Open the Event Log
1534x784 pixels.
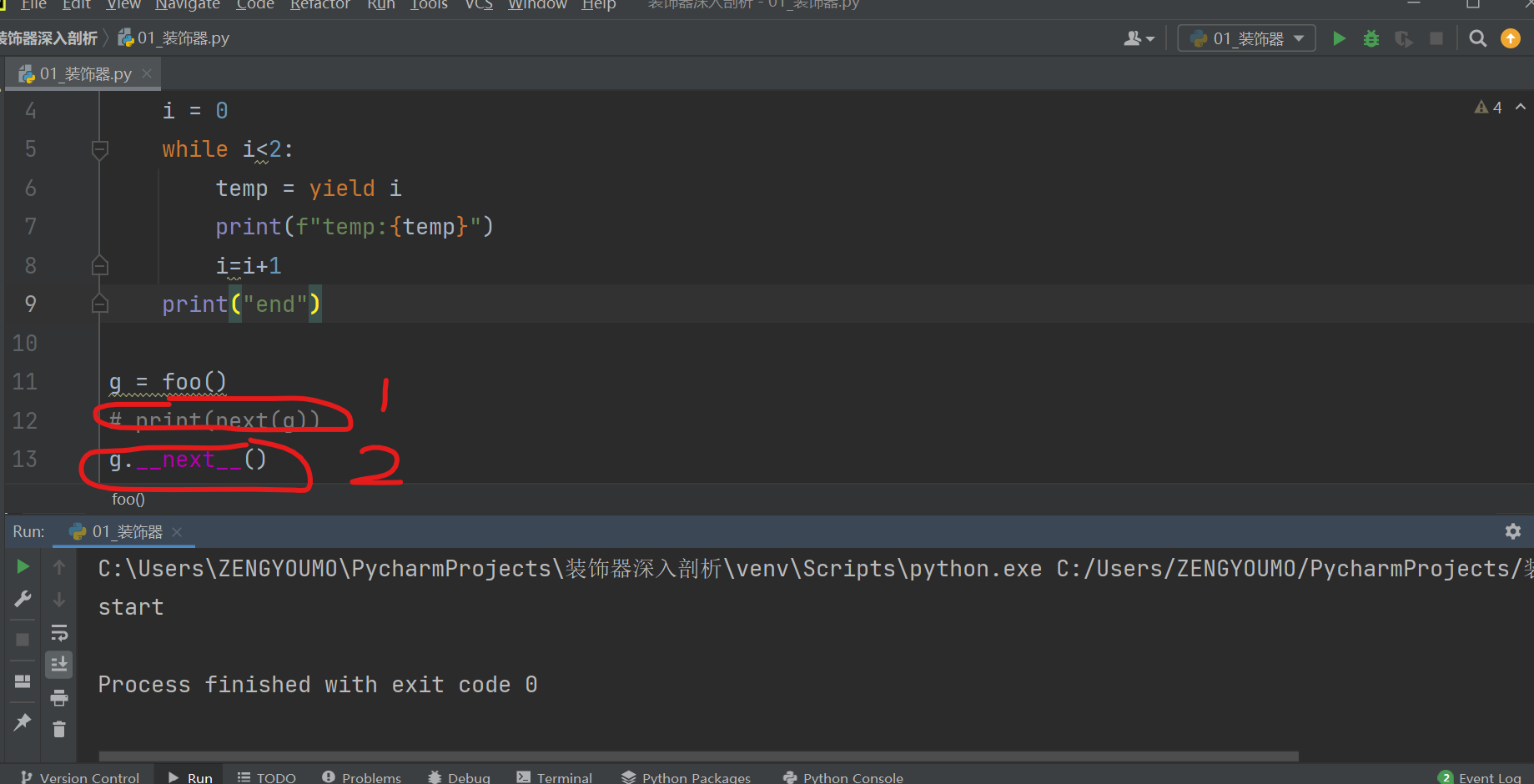[x=1481, y=777]
